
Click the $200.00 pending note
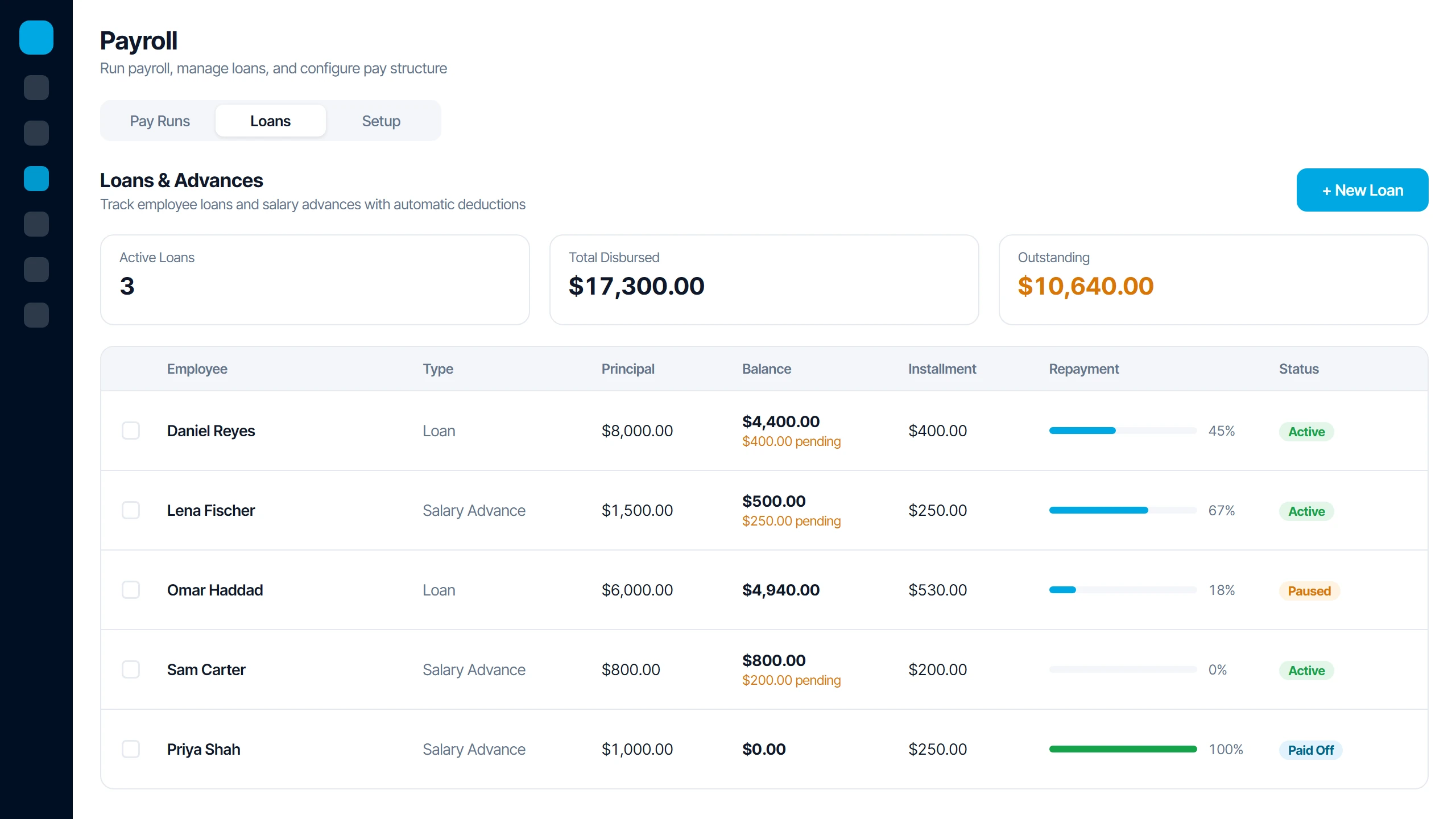coord(791,680)
